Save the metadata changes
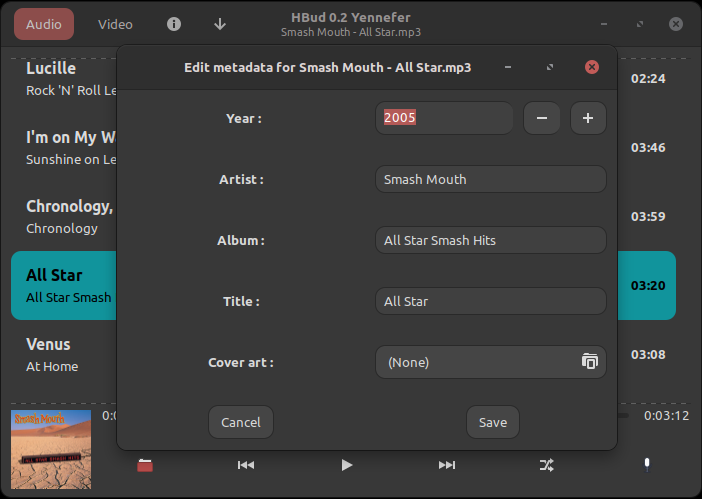This screenshot has width=702, height=499. pos(493,422)
